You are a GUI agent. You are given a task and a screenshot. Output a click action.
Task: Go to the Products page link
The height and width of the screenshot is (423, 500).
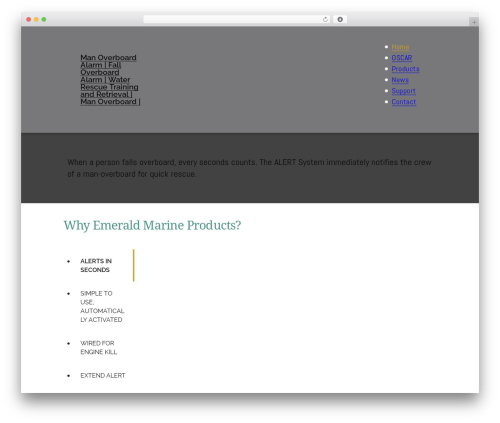[405, 69]
